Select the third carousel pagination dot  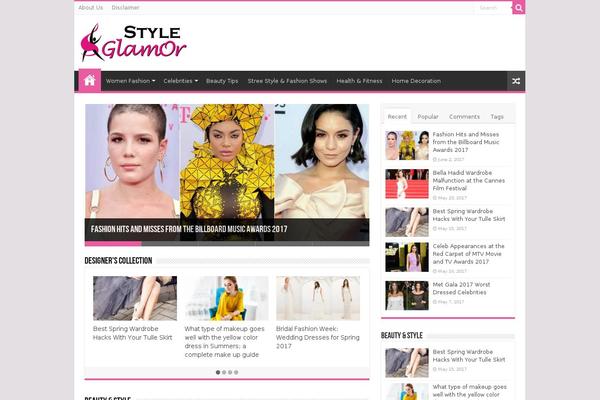230,372
